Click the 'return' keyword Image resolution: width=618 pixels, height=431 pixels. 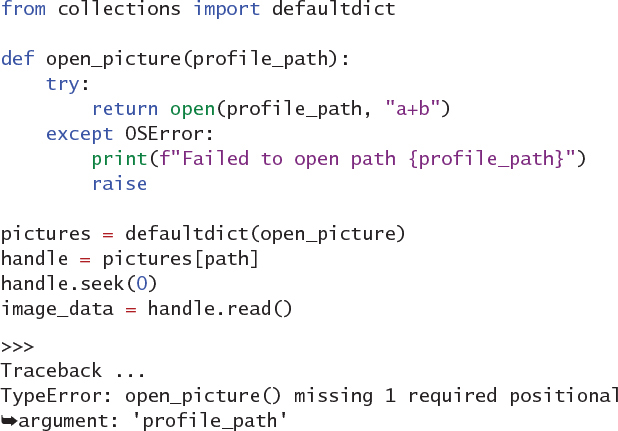(x=125, y=108)
